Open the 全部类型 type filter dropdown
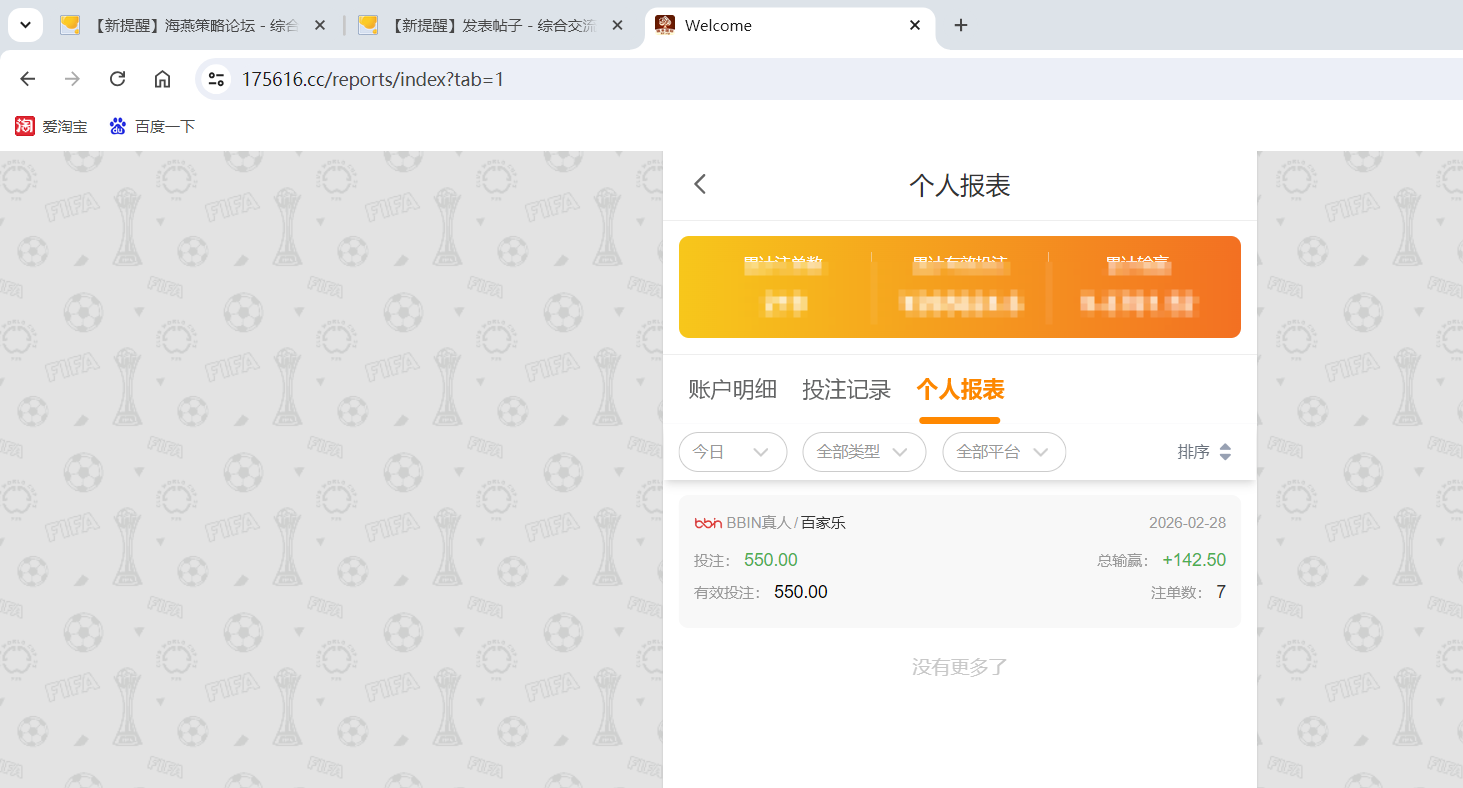1463x788 pixels. click(x=864, y=452)
